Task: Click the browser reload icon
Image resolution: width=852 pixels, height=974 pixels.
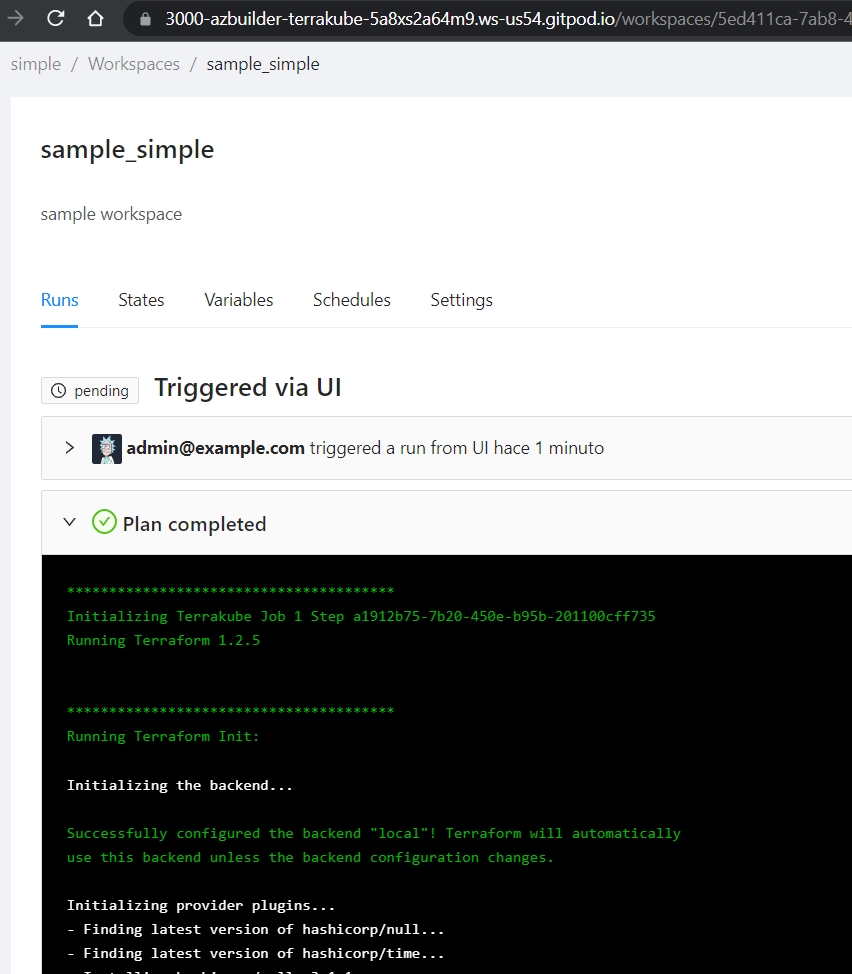Action: point(56,19)
